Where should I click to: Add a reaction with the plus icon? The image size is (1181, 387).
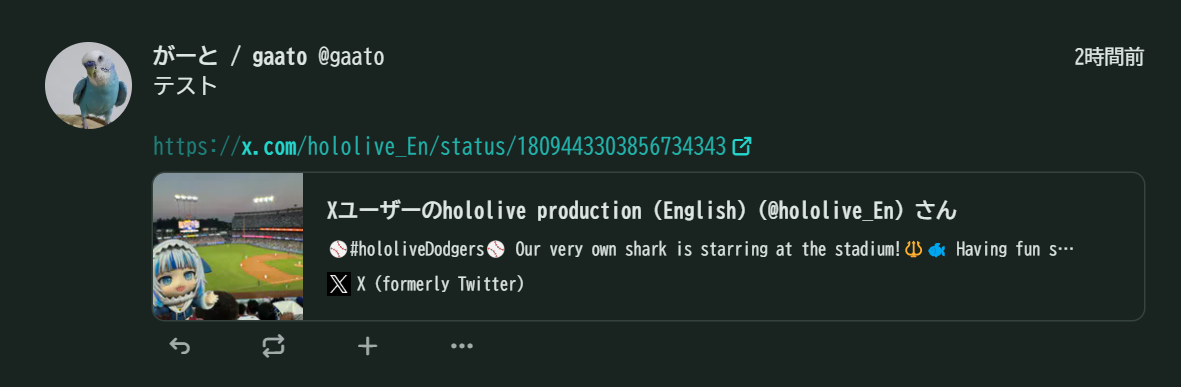(367, 346)
